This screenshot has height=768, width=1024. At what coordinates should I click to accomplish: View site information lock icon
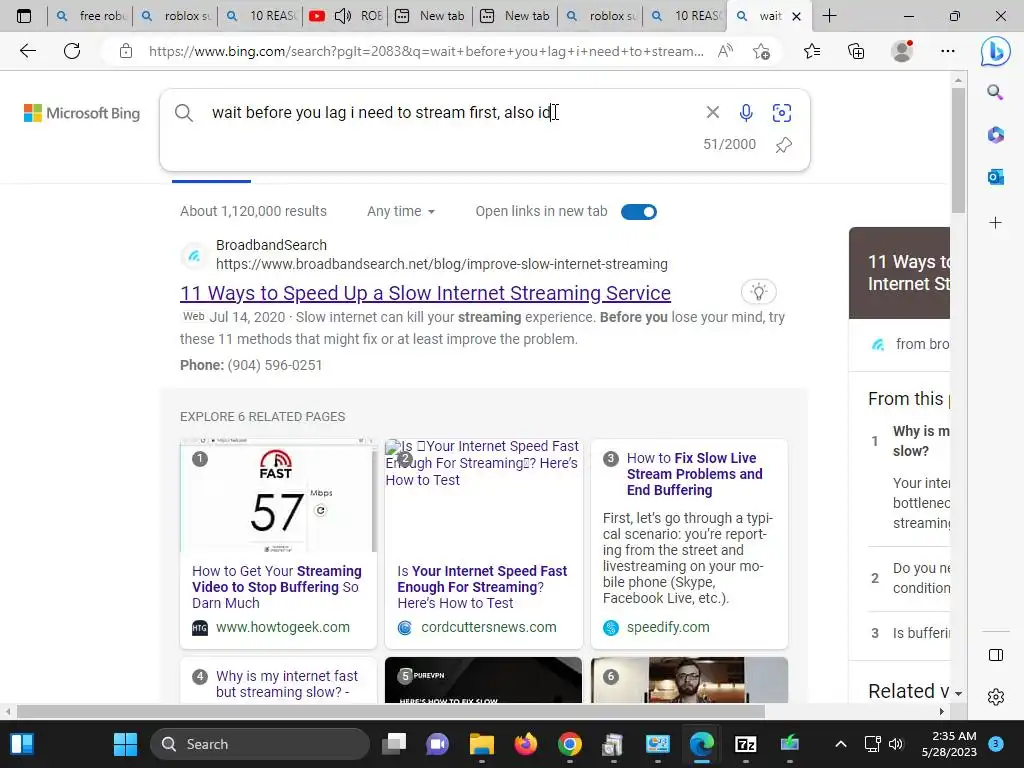point(126,51)
